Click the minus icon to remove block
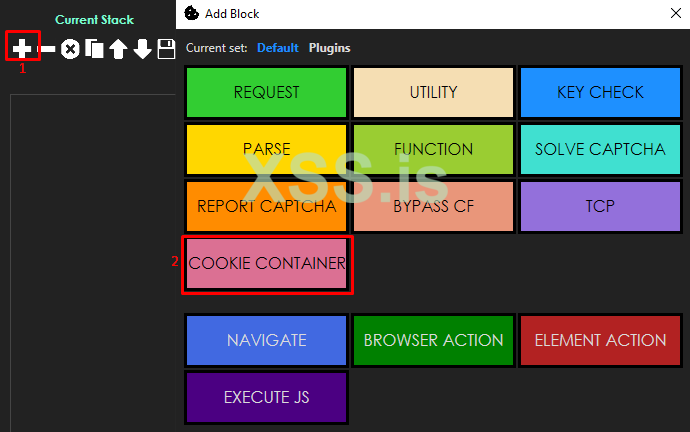This screenshot has height=432, width=690. (x=47, y=48)
